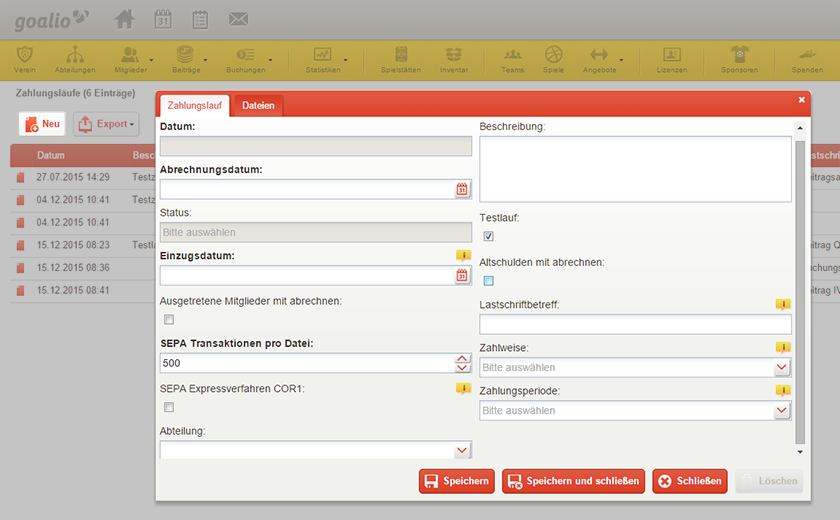Increase SEPA Transaktionen pro Datei value
This screenshot has width=840, height=520.
click(x=462, y=359)
